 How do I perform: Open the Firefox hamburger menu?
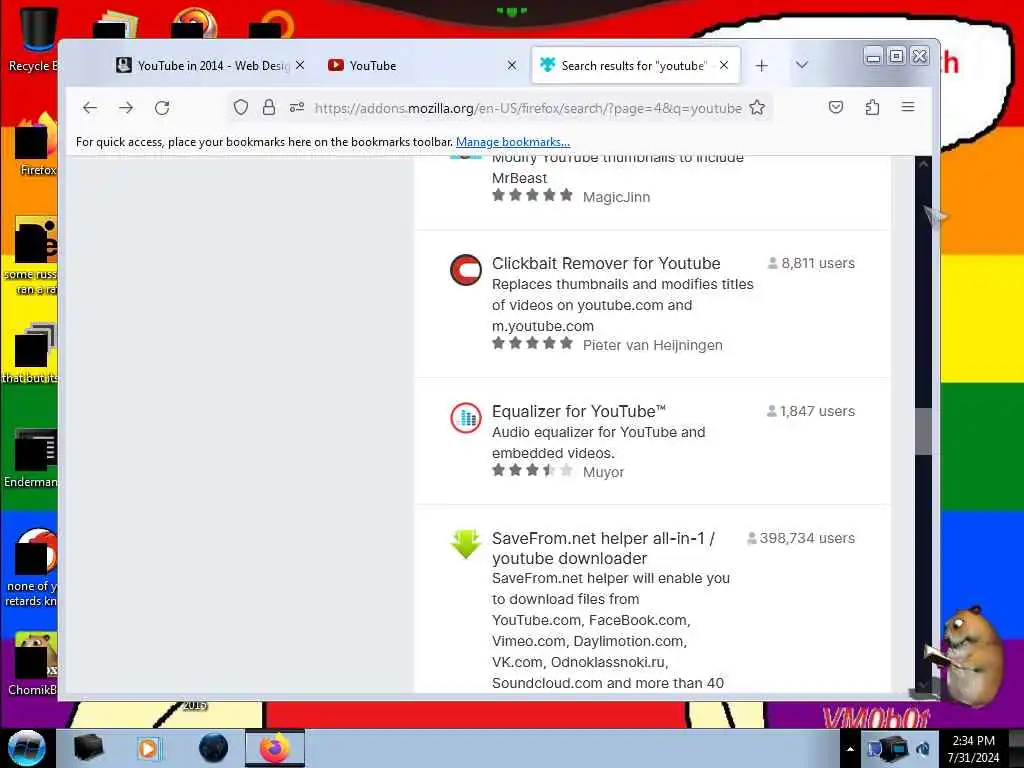(x=908, y=106)
